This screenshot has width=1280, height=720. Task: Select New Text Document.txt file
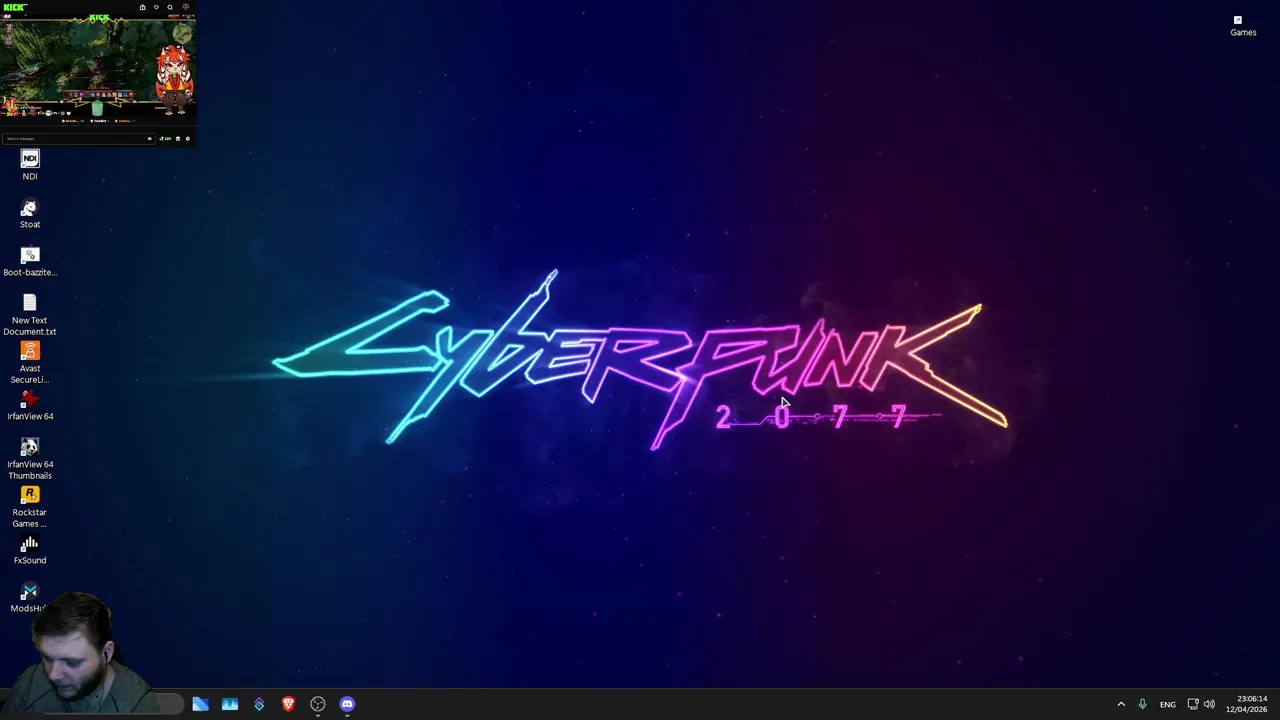point(30,314)
